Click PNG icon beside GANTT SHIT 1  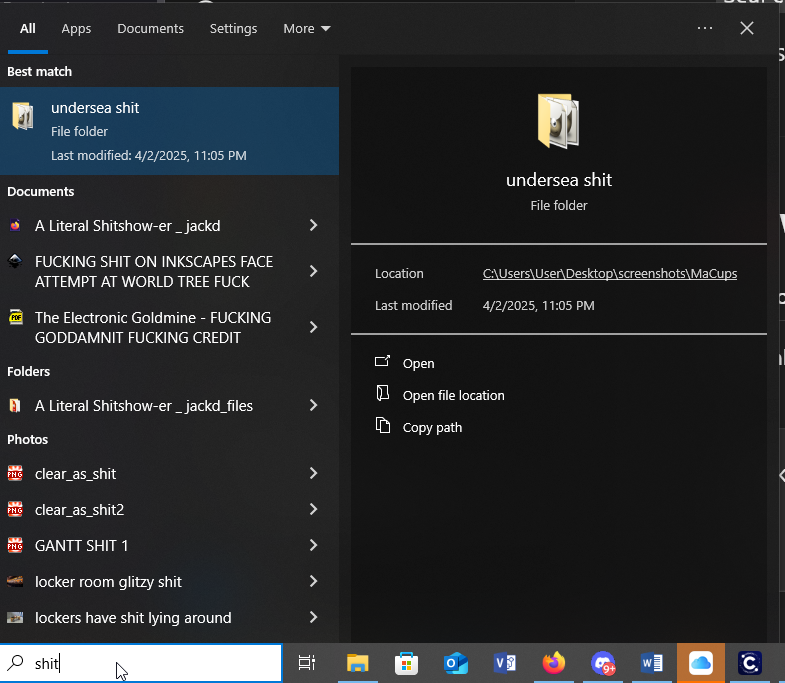[x=15, y=545]
